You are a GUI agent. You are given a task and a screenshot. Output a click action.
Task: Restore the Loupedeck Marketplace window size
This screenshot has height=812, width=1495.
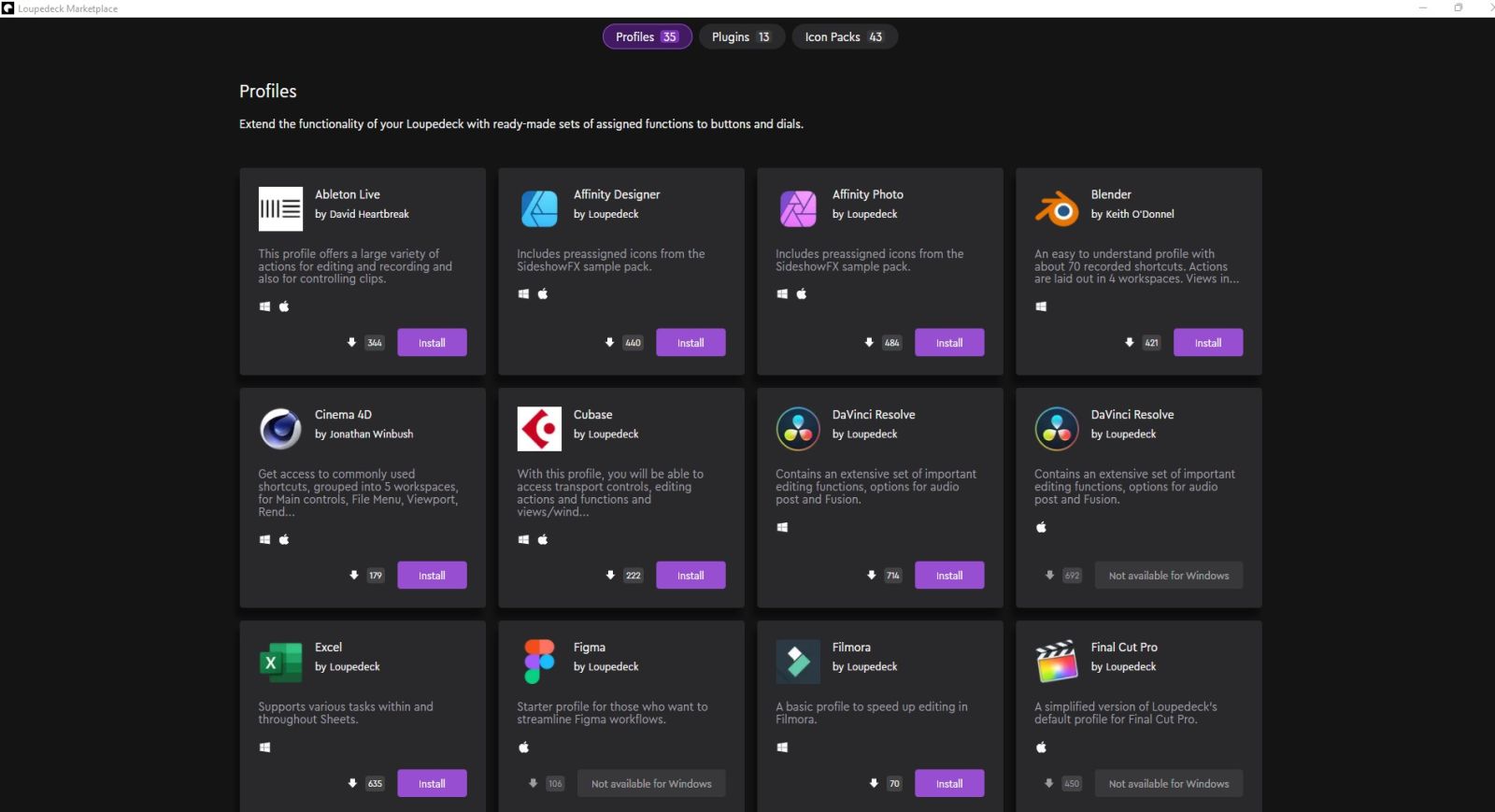click(1458, 7)
